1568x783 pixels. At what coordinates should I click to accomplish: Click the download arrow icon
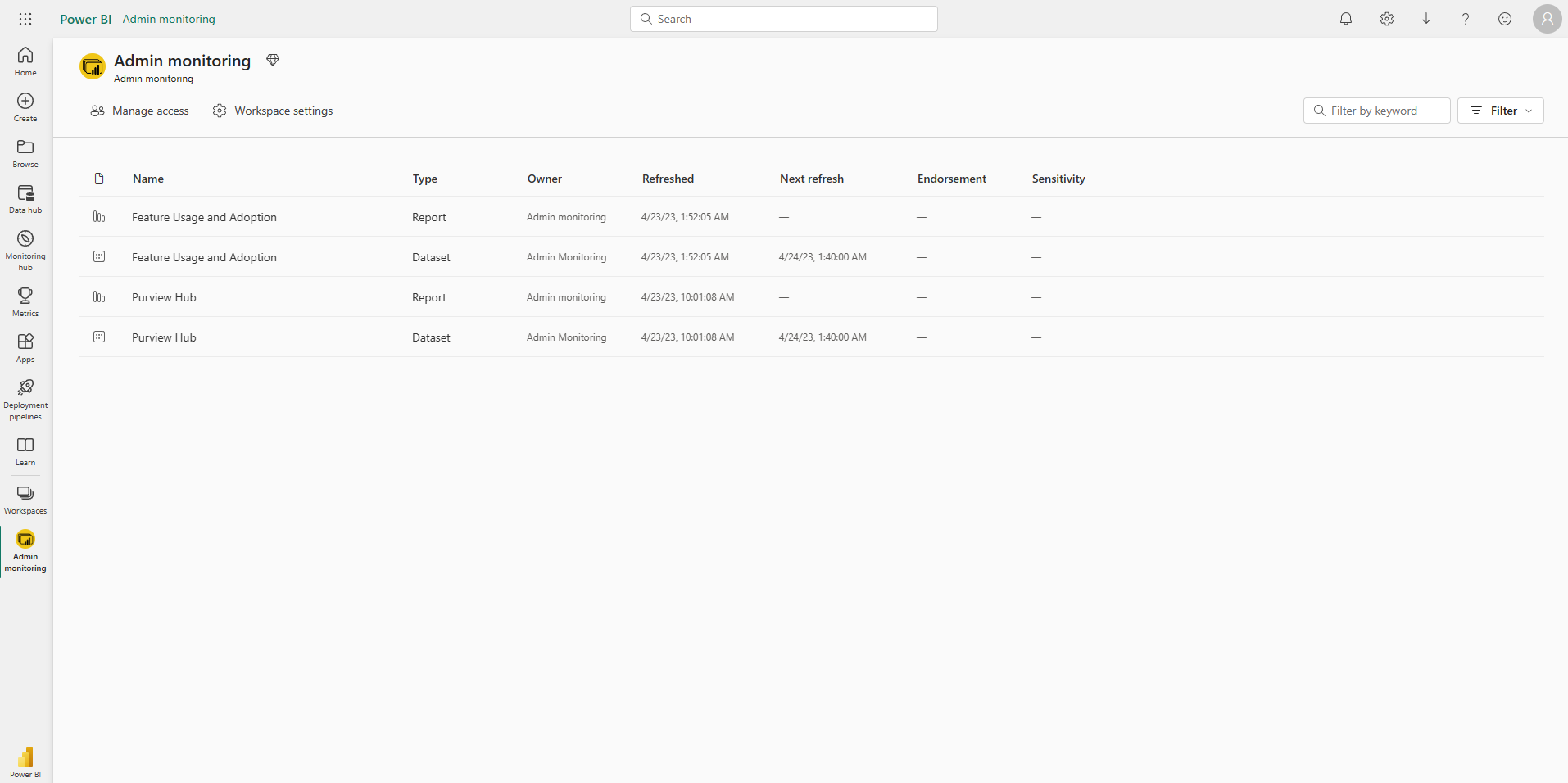tap(1426, 19)
